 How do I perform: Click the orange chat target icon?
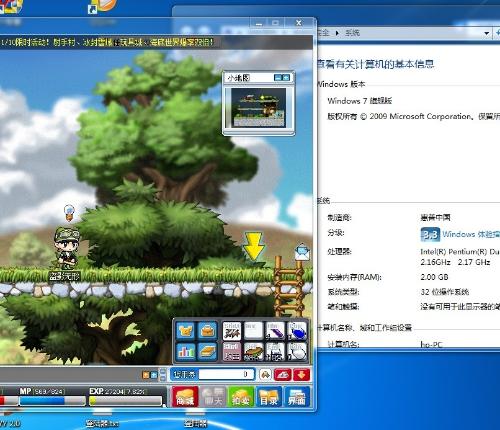coord(146,375)
